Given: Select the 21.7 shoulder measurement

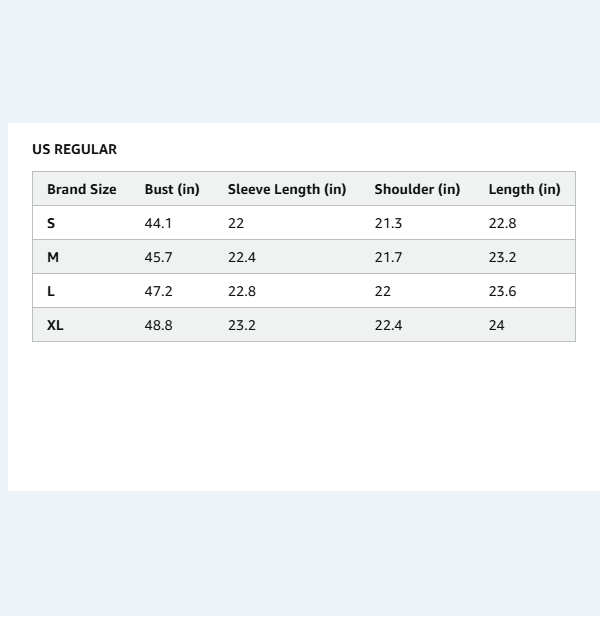Looking at the screenshot, I should click(x=388, y=257).
